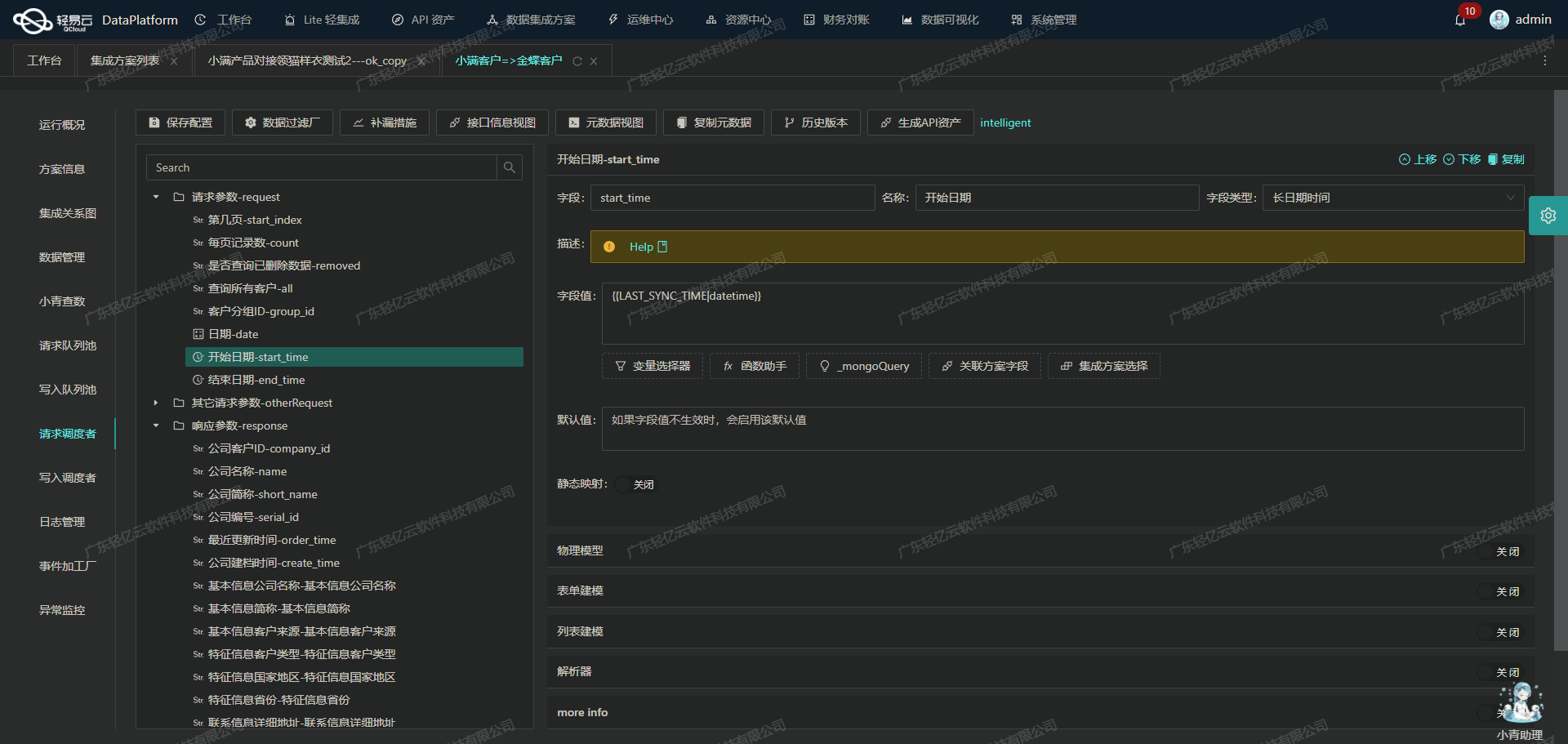Screen dimensions: 1568x744
Task: Open the 运维中心 menu
Action: point(640,20)
